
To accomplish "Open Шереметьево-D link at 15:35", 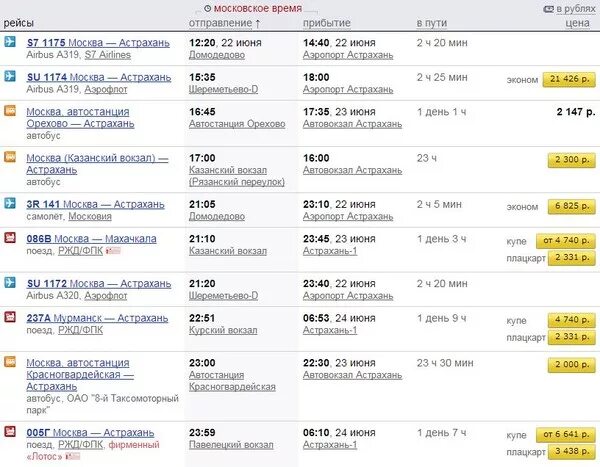I will (223, 89).
